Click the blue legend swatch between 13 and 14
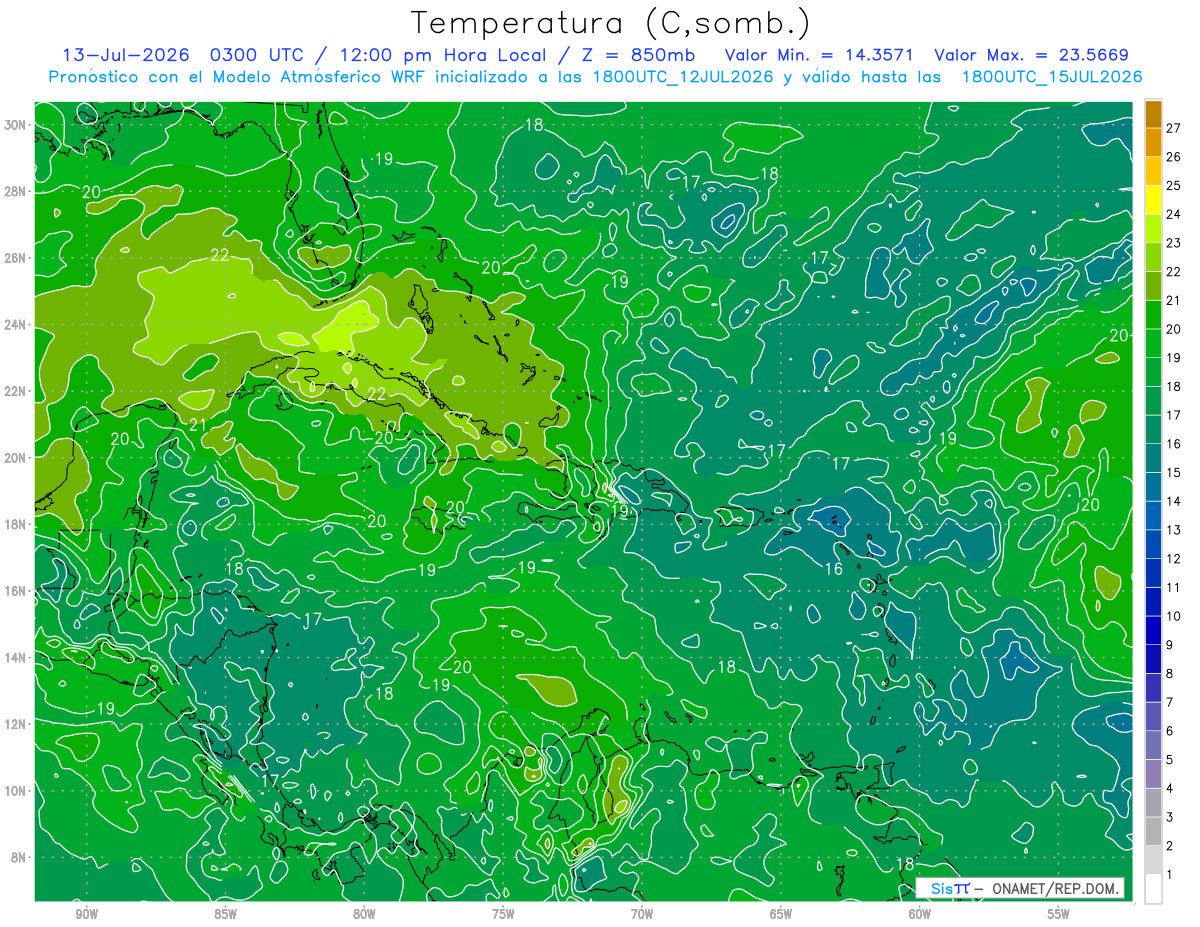 coord(1153,515)
